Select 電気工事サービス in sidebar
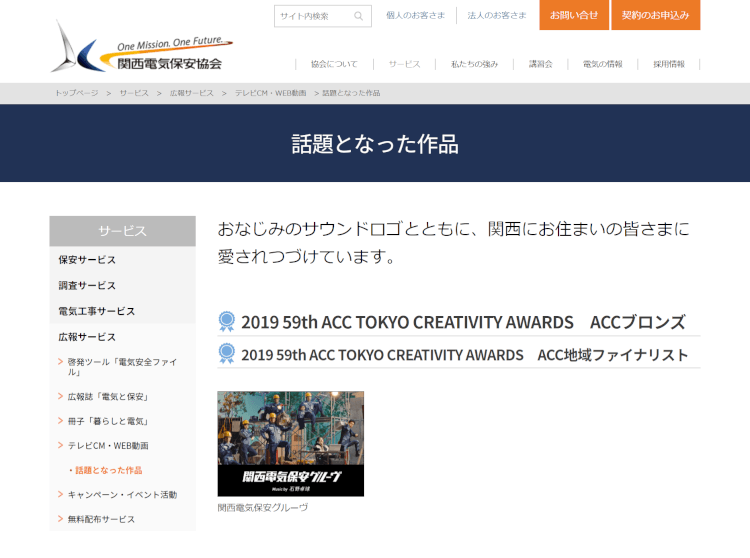 (x=97, y=311)
